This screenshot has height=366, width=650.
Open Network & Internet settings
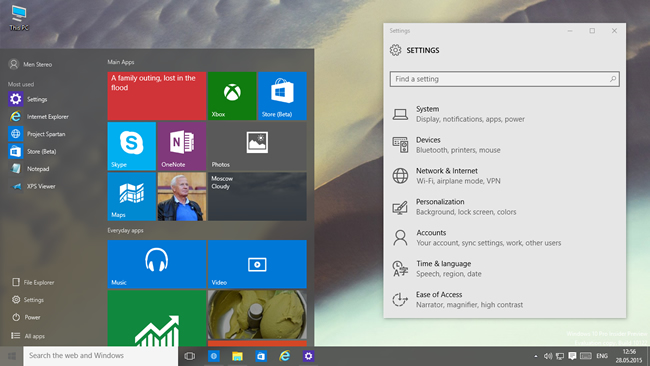click(504, 176)
